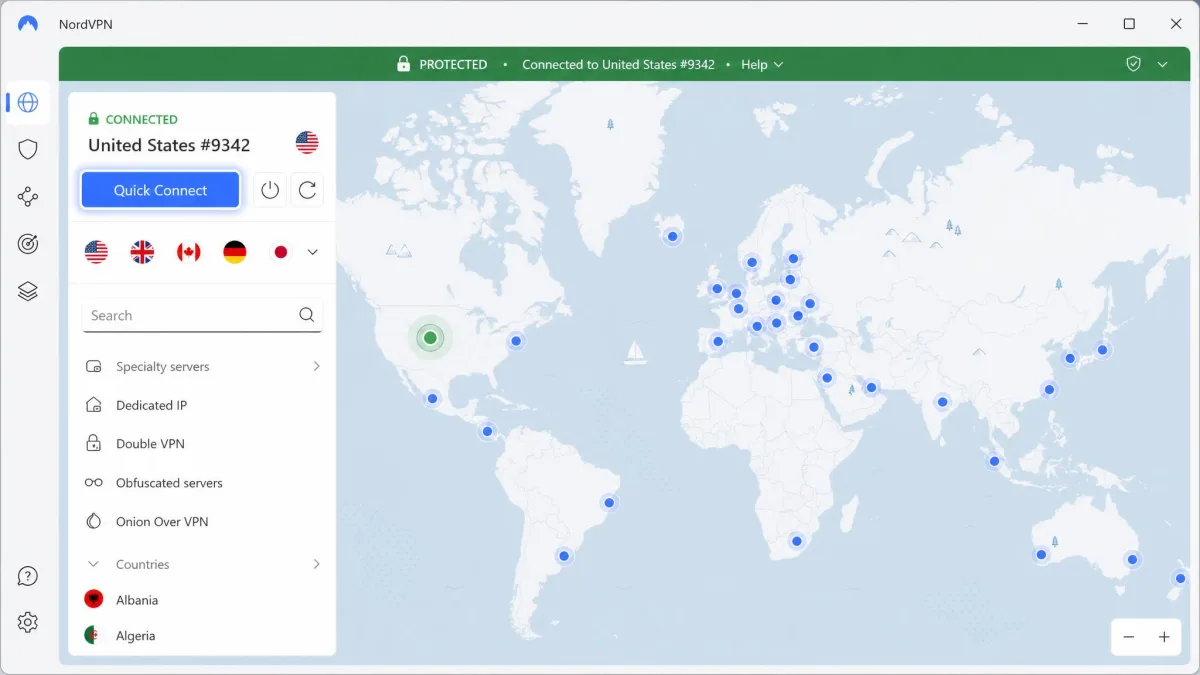This screenshot has height=675, width=1200.
Task: Open the settings gear icon
Action: [x=28, y=622]
